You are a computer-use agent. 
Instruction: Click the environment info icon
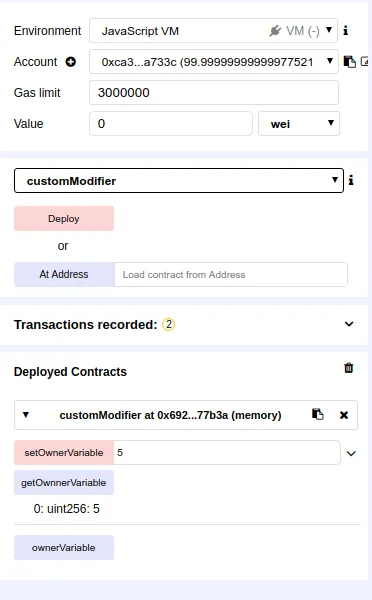coord(346,31)
